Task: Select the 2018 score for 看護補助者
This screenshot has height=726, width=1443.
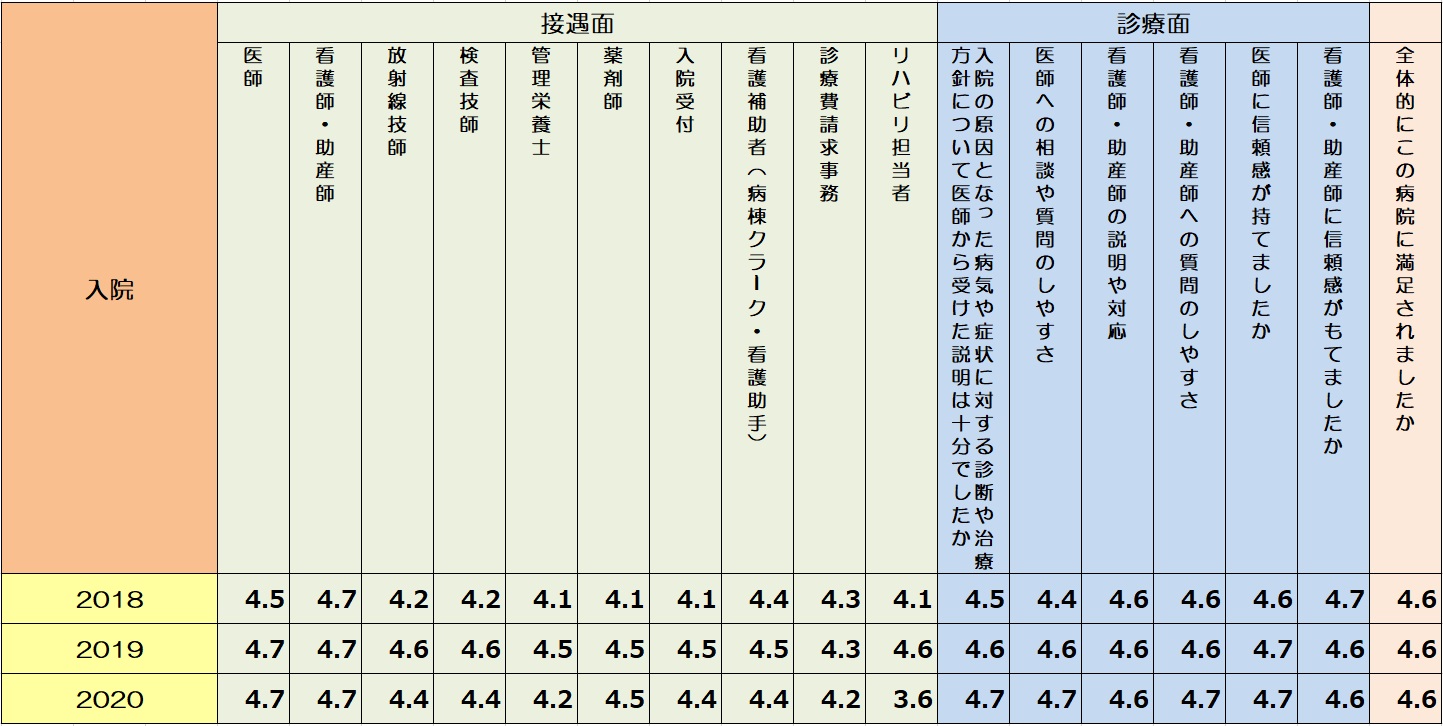Action: coord(758,599)
